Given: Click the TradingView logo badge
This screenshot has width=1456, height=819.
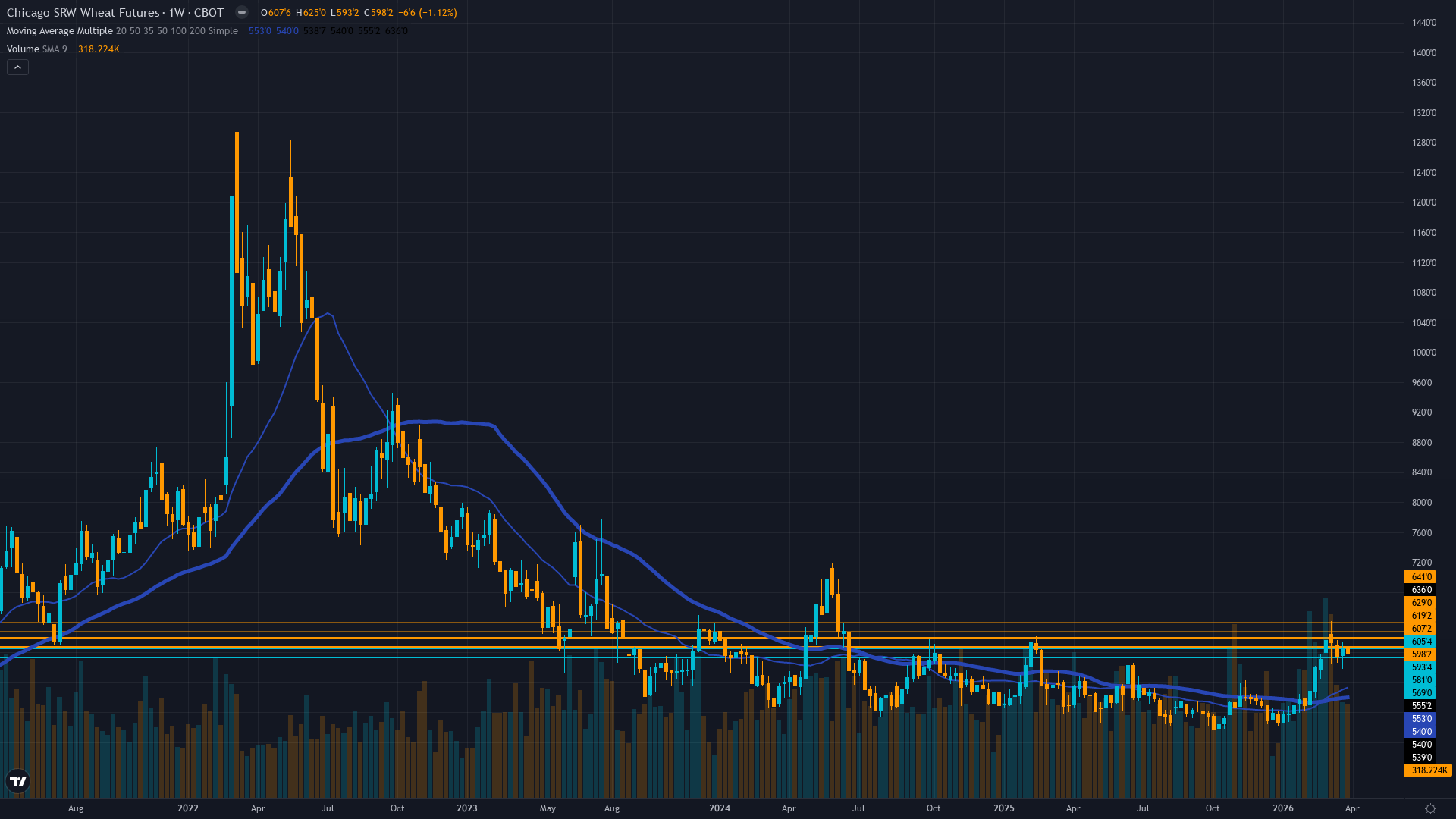Looking at the screenshot, I should [x=17, y=781].
